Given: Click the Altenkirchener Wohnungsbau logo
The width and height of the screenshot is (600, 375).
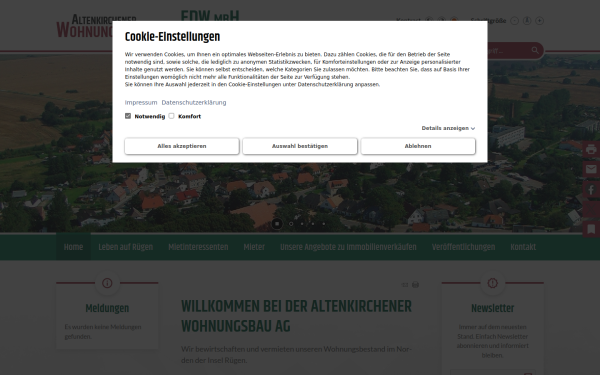Looking at the screenshot, I should pyautogui.click(x=85, y=26).
